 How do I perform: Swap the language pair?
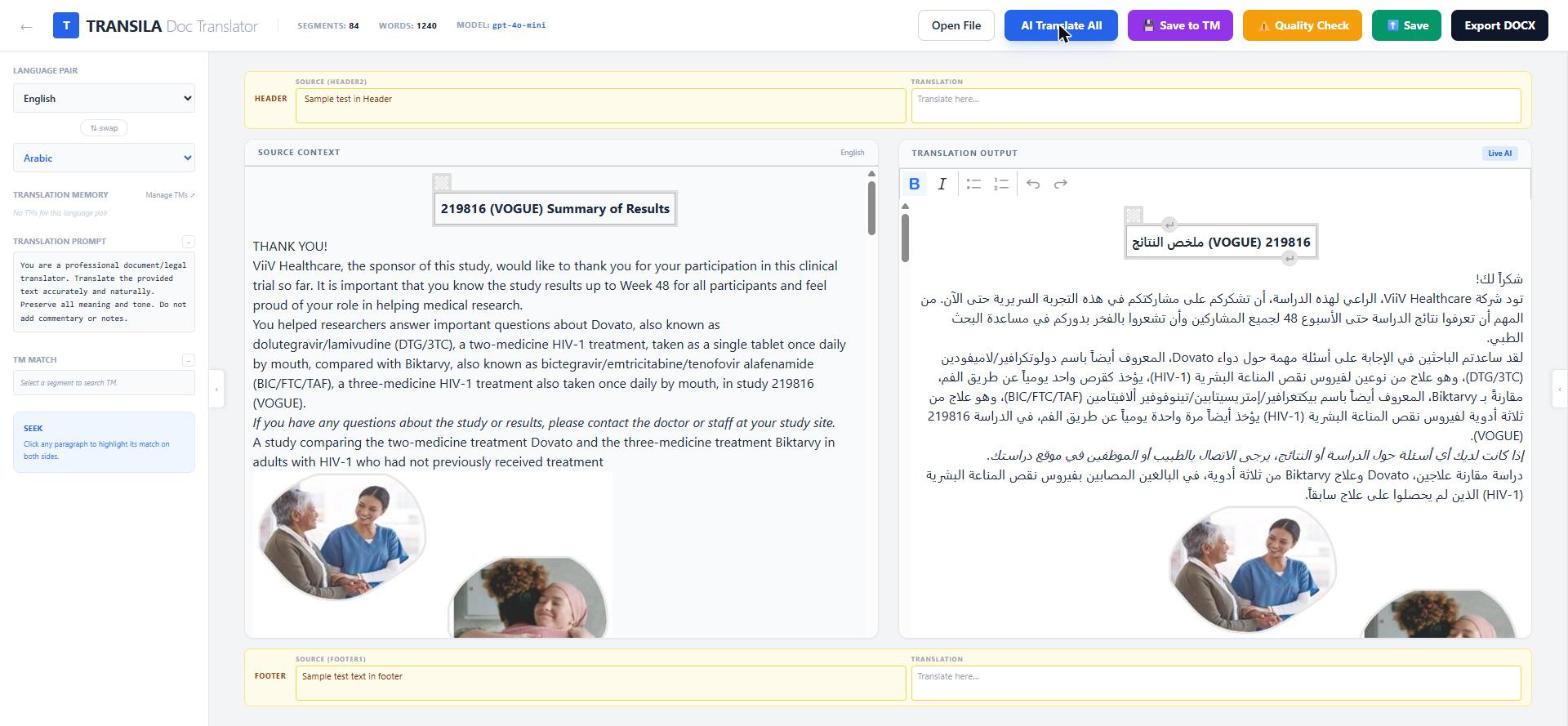104,128
